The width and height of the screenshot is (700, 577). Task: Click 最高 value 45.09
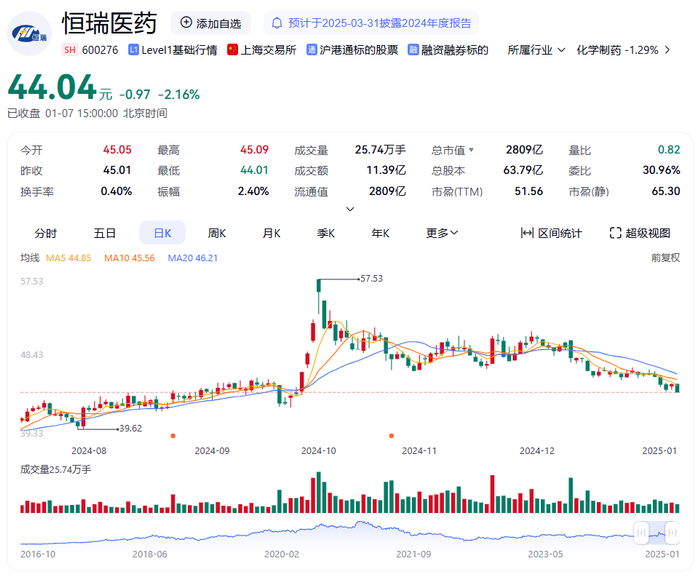pyautogui.click(x=254, y=150)
